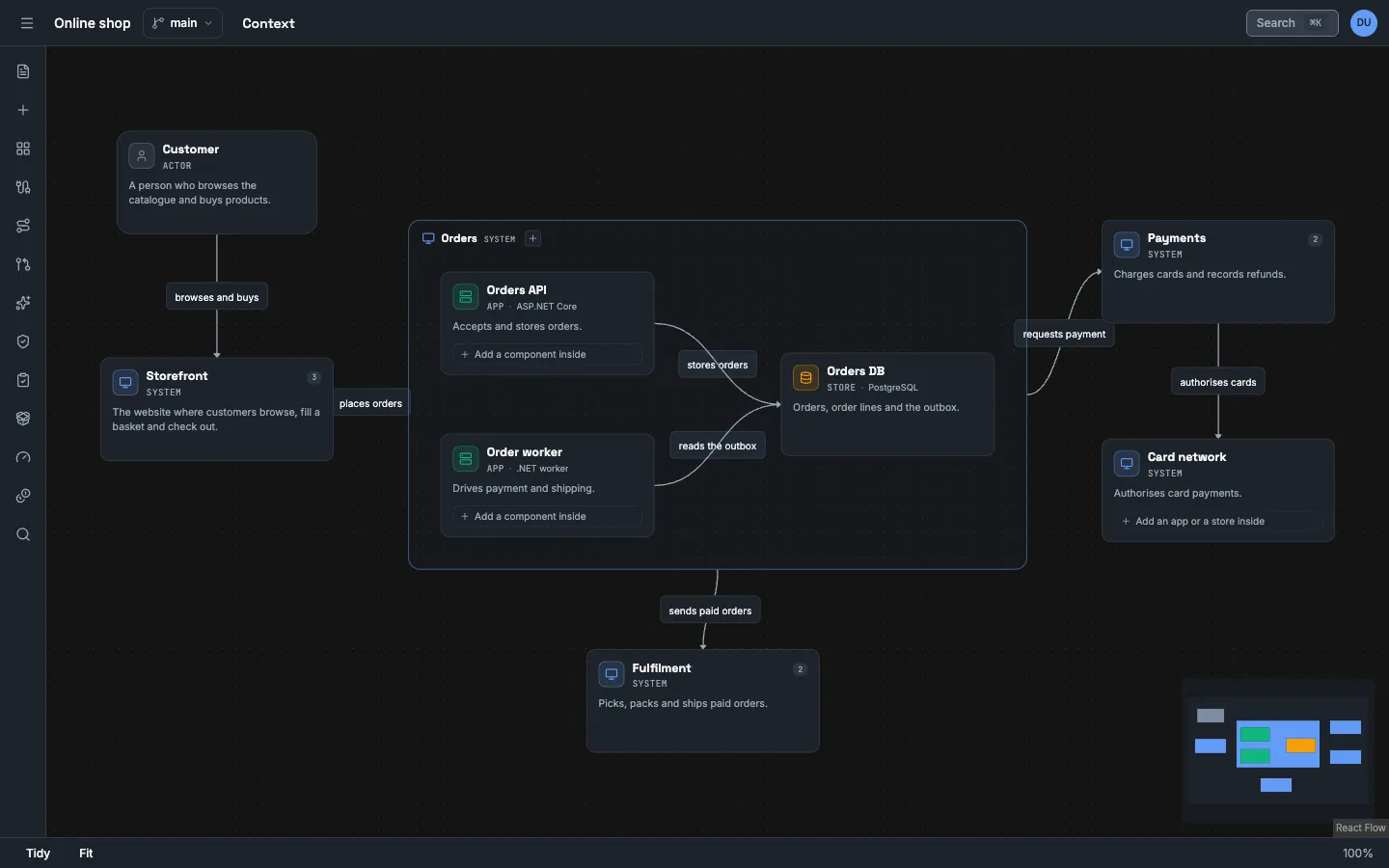Click the open box package icon in the sidebar
1389x868 pixels.
[x=23, y=419]
